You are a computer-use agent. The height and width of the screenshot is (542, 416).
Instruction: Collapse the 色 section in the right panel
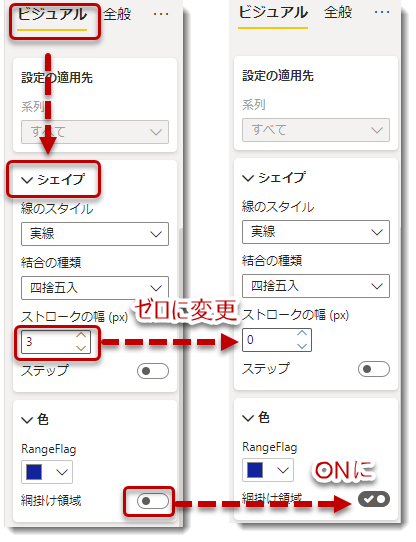click(248, 418)
